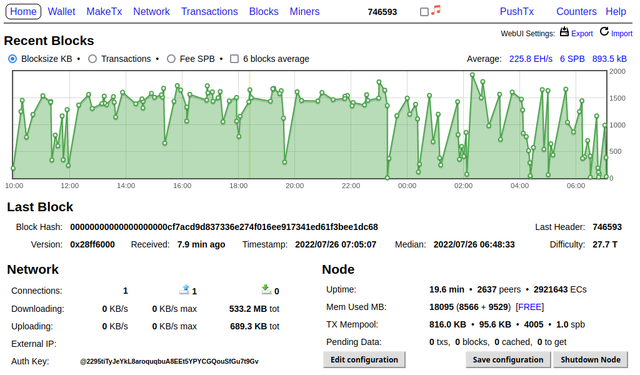Click the last block hash value
640x375 pixels.
point(224,227)
